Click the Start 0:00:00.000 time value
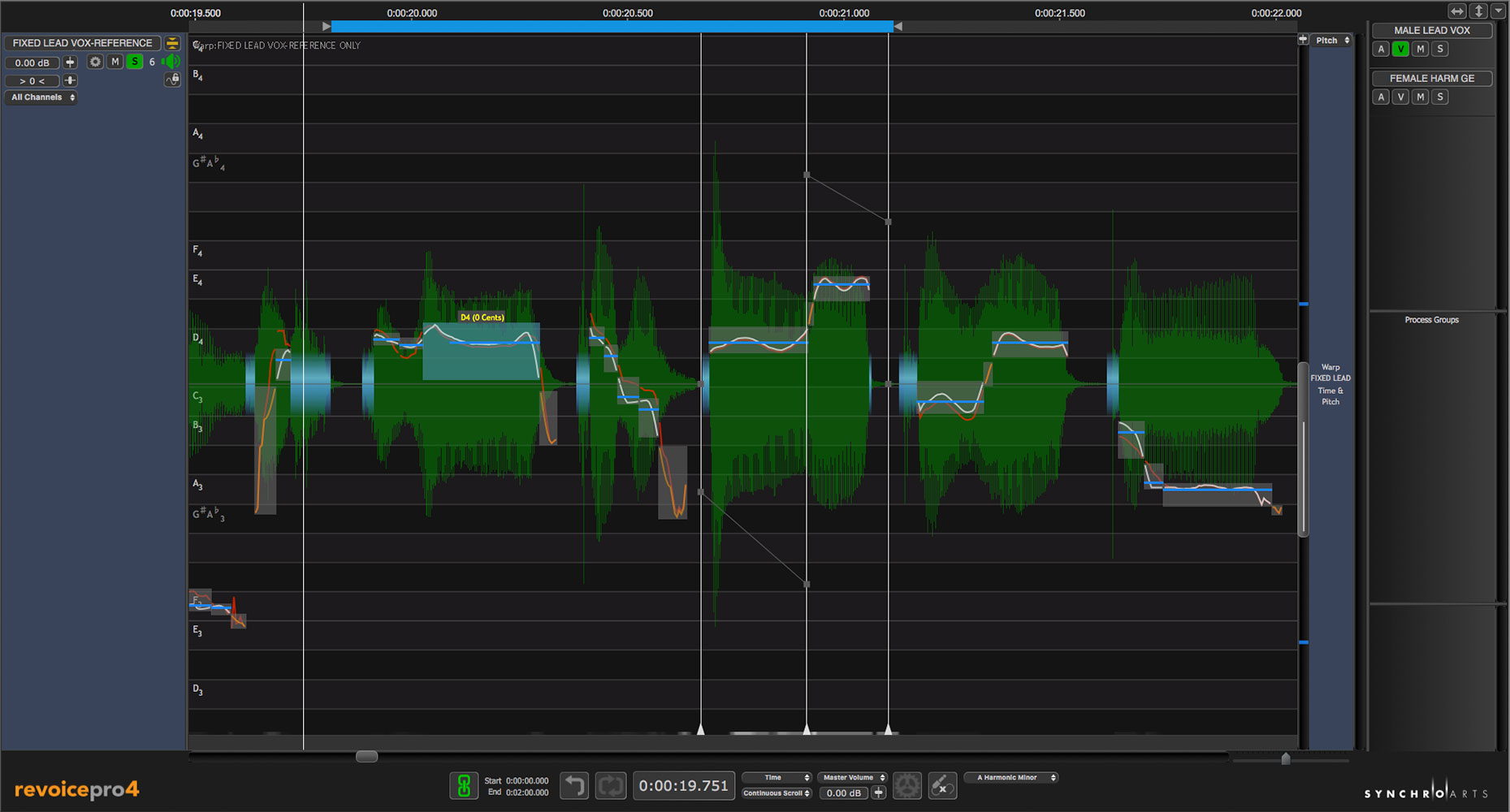 pyautogui.click(x=527, y=780)
